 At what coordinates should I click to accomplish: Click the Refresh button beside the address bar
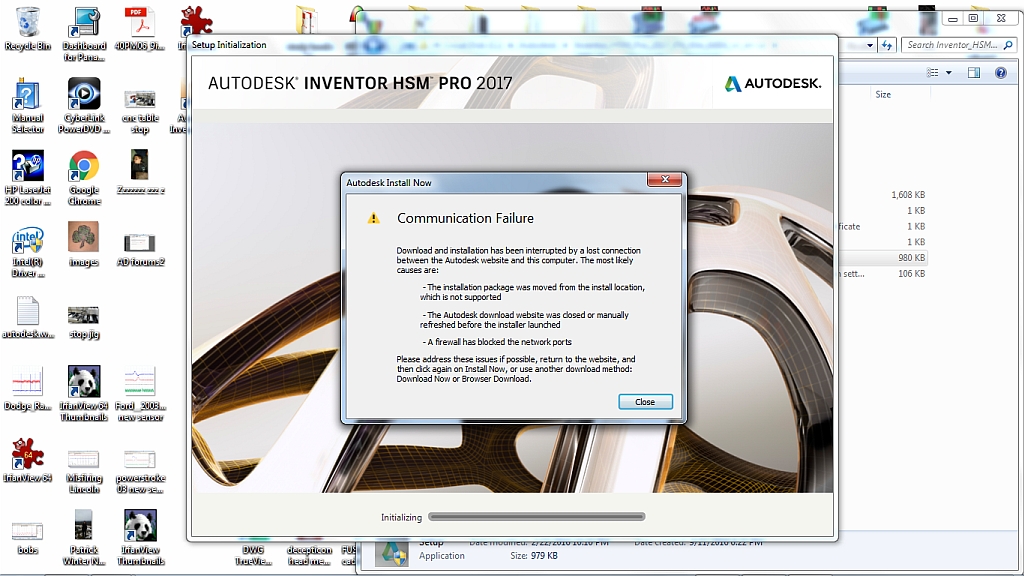click(x=888, y=45)
